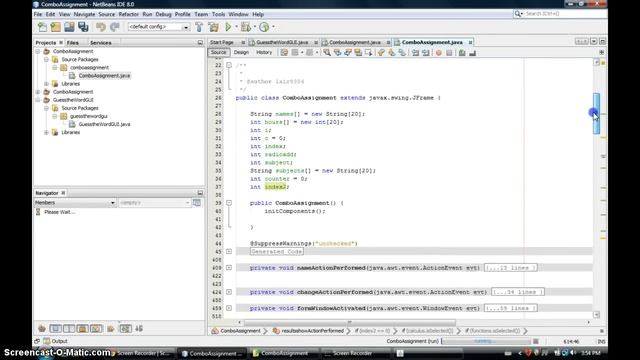Select ComboAssignment.java in Projects tree
This screenshot has height=360, width=640.
[104, 76]
